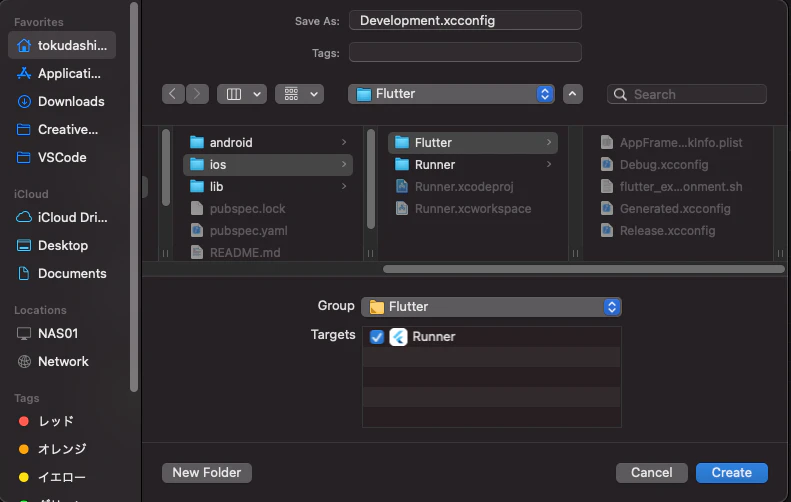Expand the Runner folder chevron
The height and width of the screenshot is (502, 791).
click(549, 164)
